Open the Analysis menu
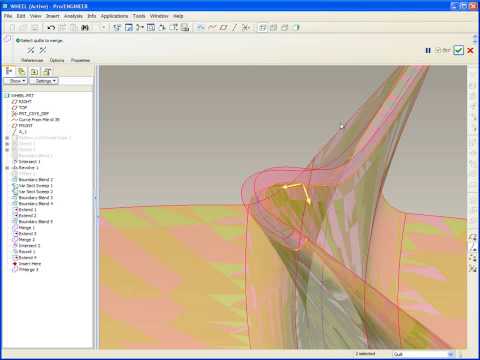Screen dimensions: 480x360 click(x=73, y=16)
